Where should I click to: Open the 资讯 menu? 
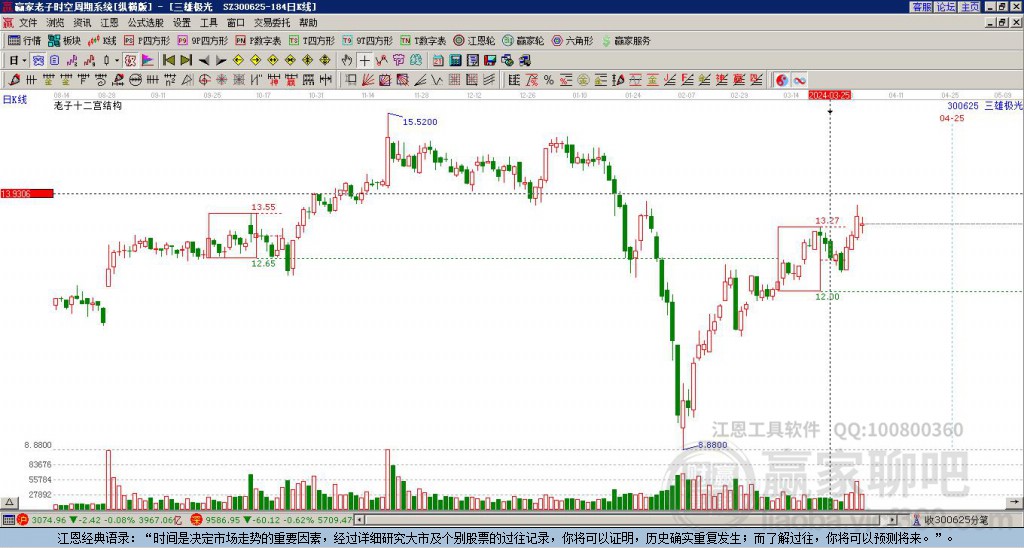point(82,23)
